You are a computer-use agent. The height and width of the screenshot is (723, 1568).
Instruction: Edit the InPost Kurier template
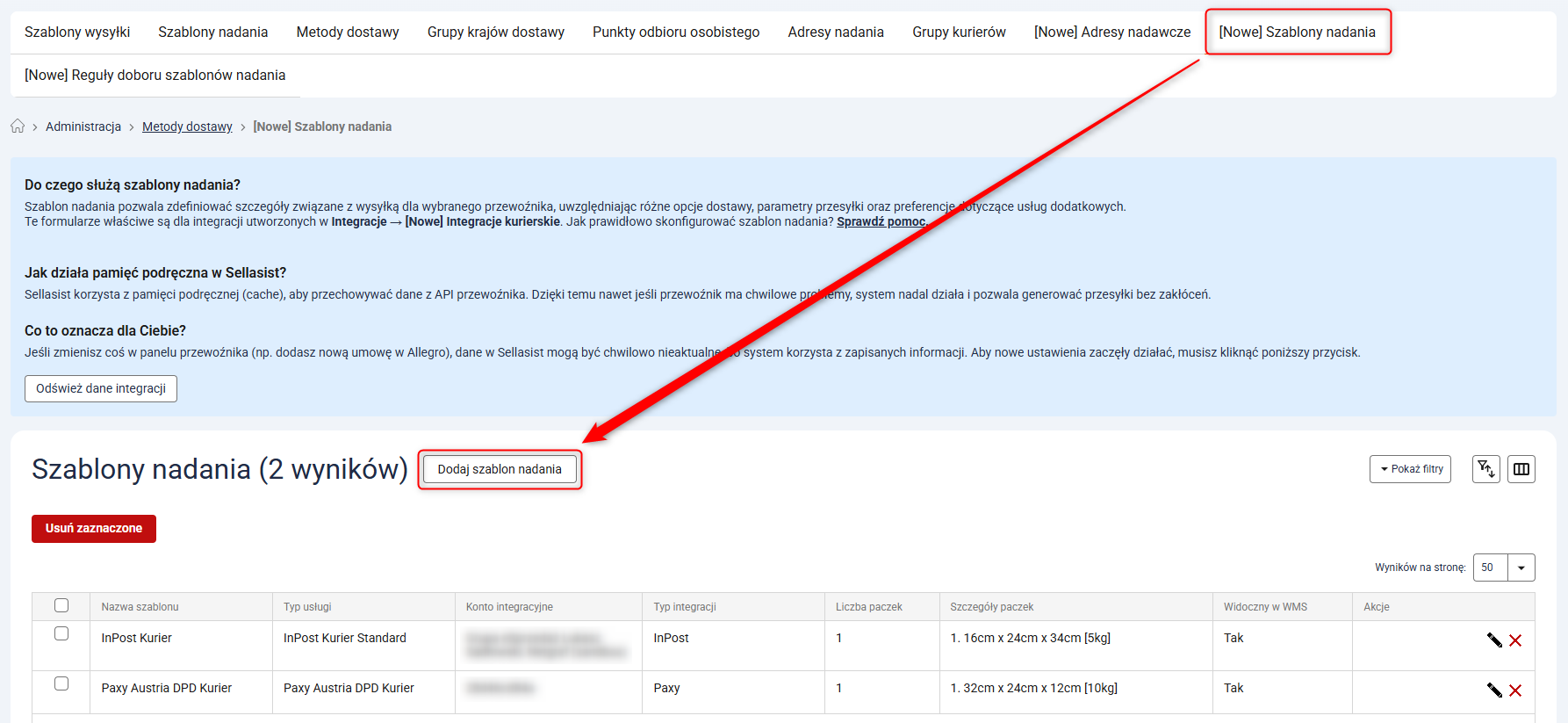click(x=1494, y=640)
